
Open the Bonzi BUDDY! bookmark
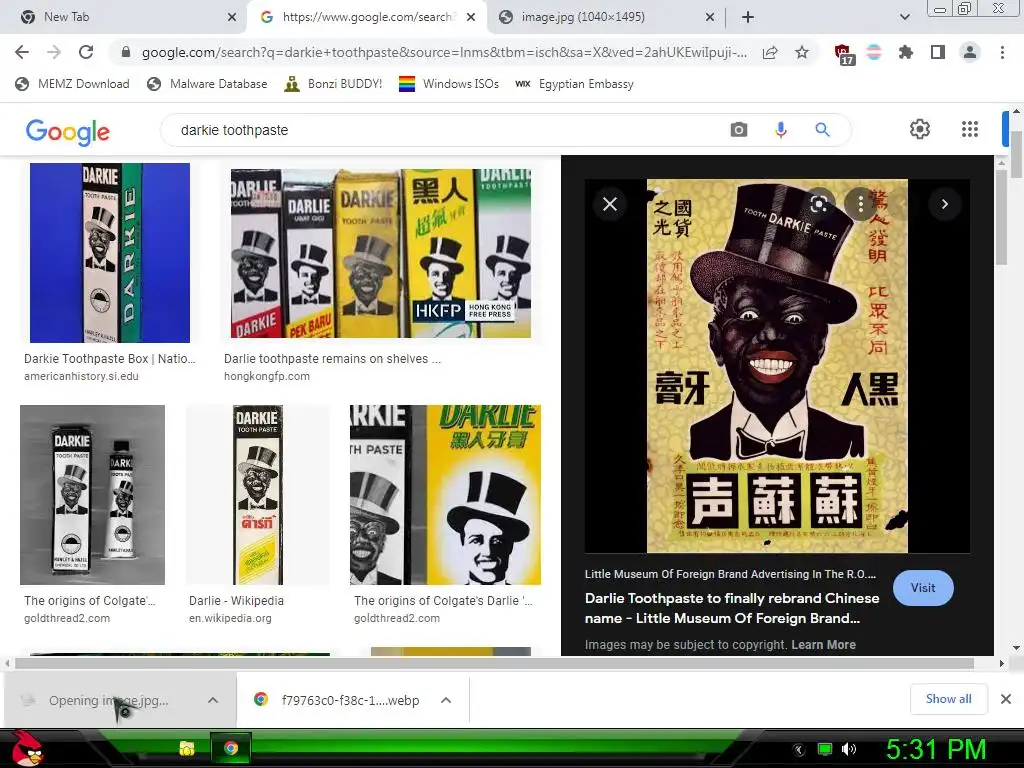pyautogui.click(x=334, y=84)
